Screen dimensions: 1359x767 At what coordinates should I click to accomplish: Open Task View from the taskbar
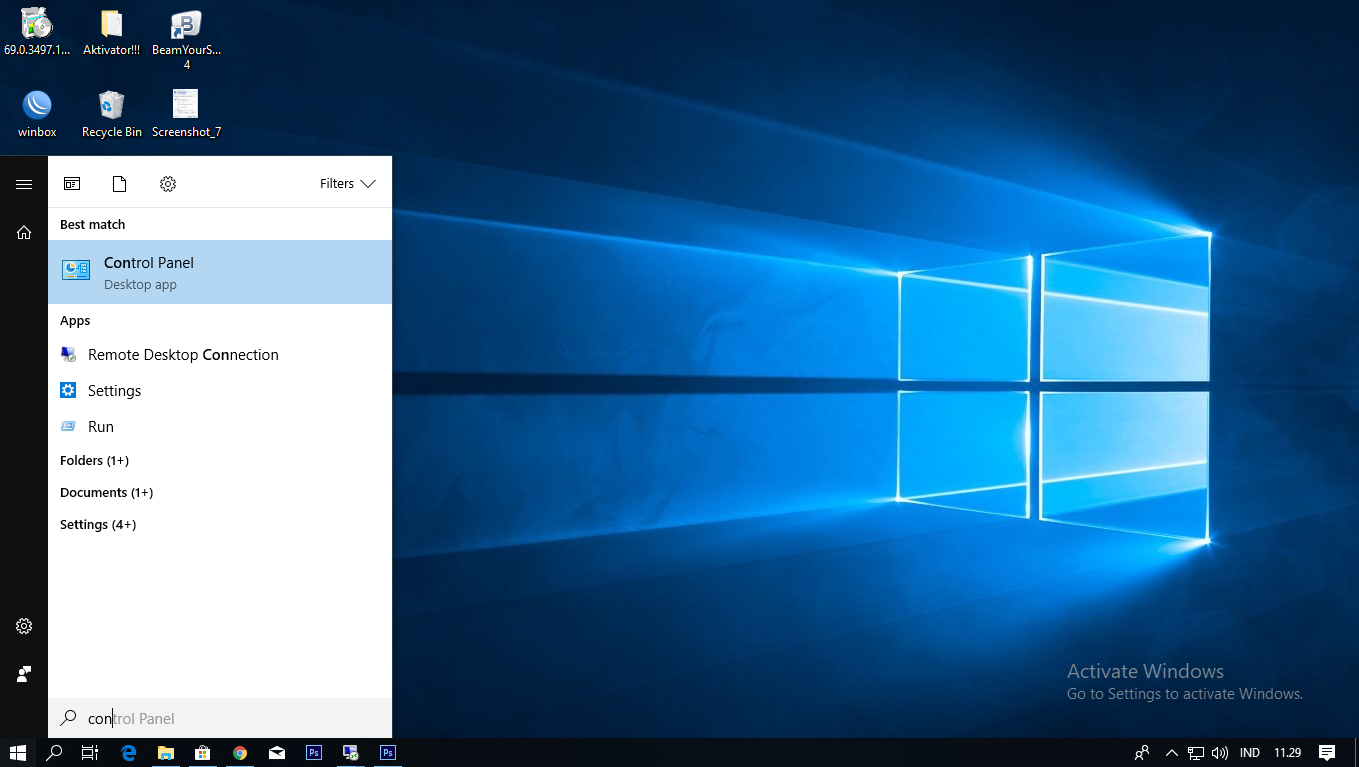90,752
